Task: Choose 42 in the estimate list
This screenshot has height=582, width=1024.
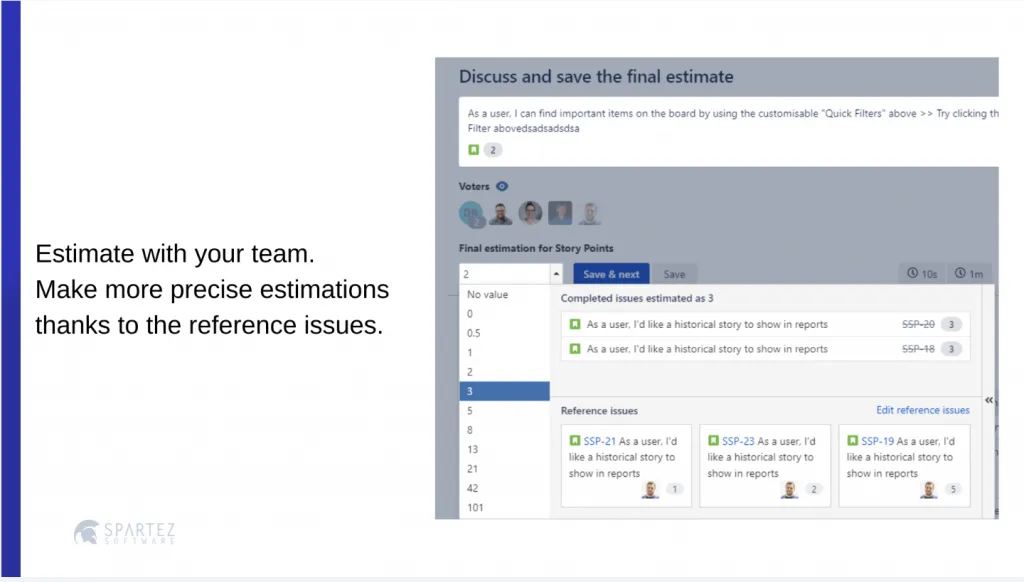Action: tap(505, 488)
